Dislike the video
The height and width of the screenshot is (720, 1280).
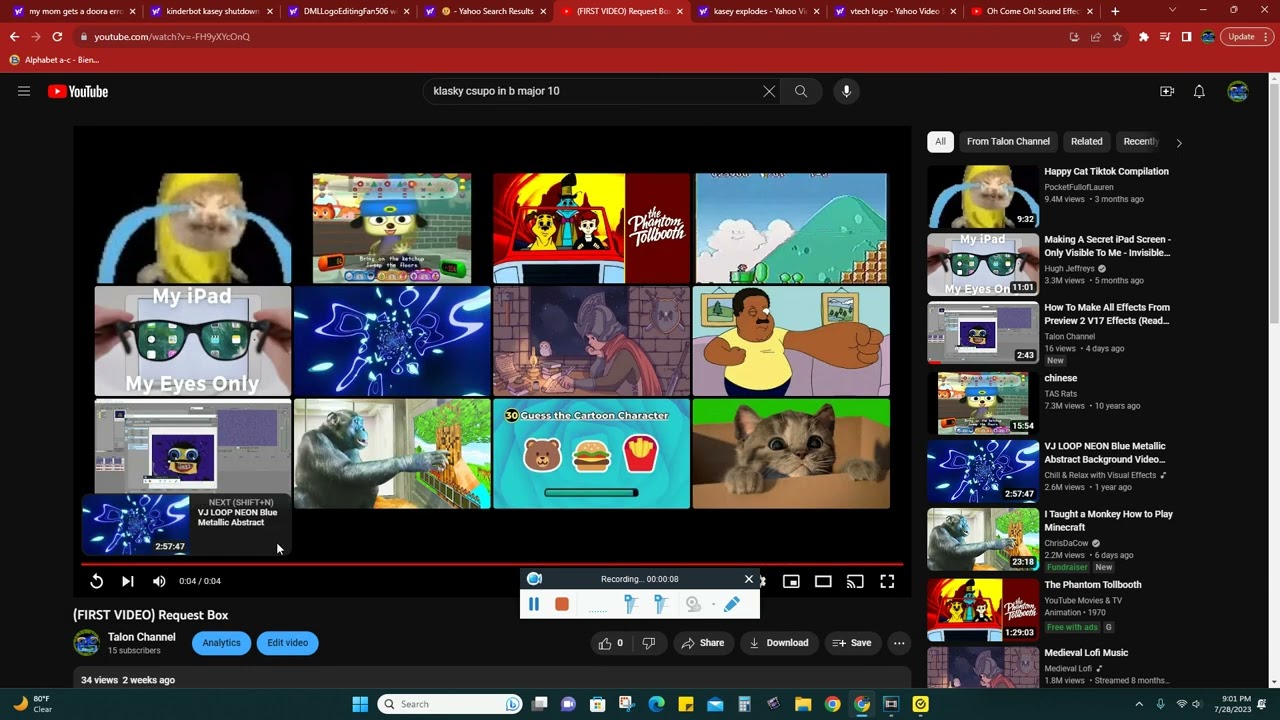point(649,643)
